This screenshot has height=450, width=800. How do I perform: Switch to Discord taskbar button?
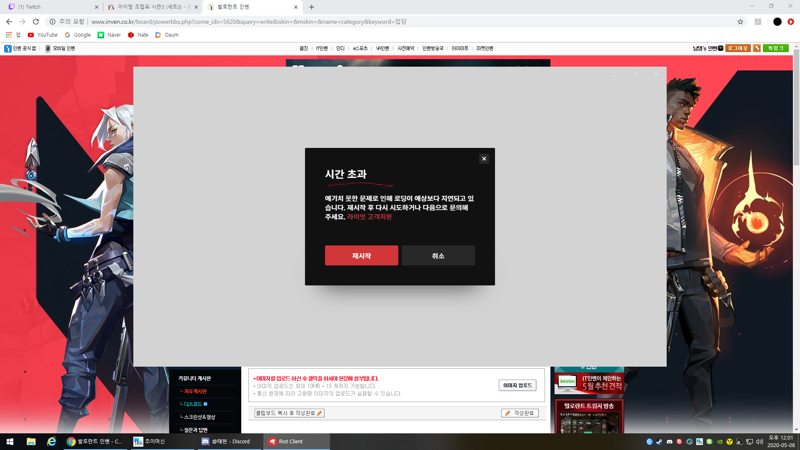coord(228,441)
